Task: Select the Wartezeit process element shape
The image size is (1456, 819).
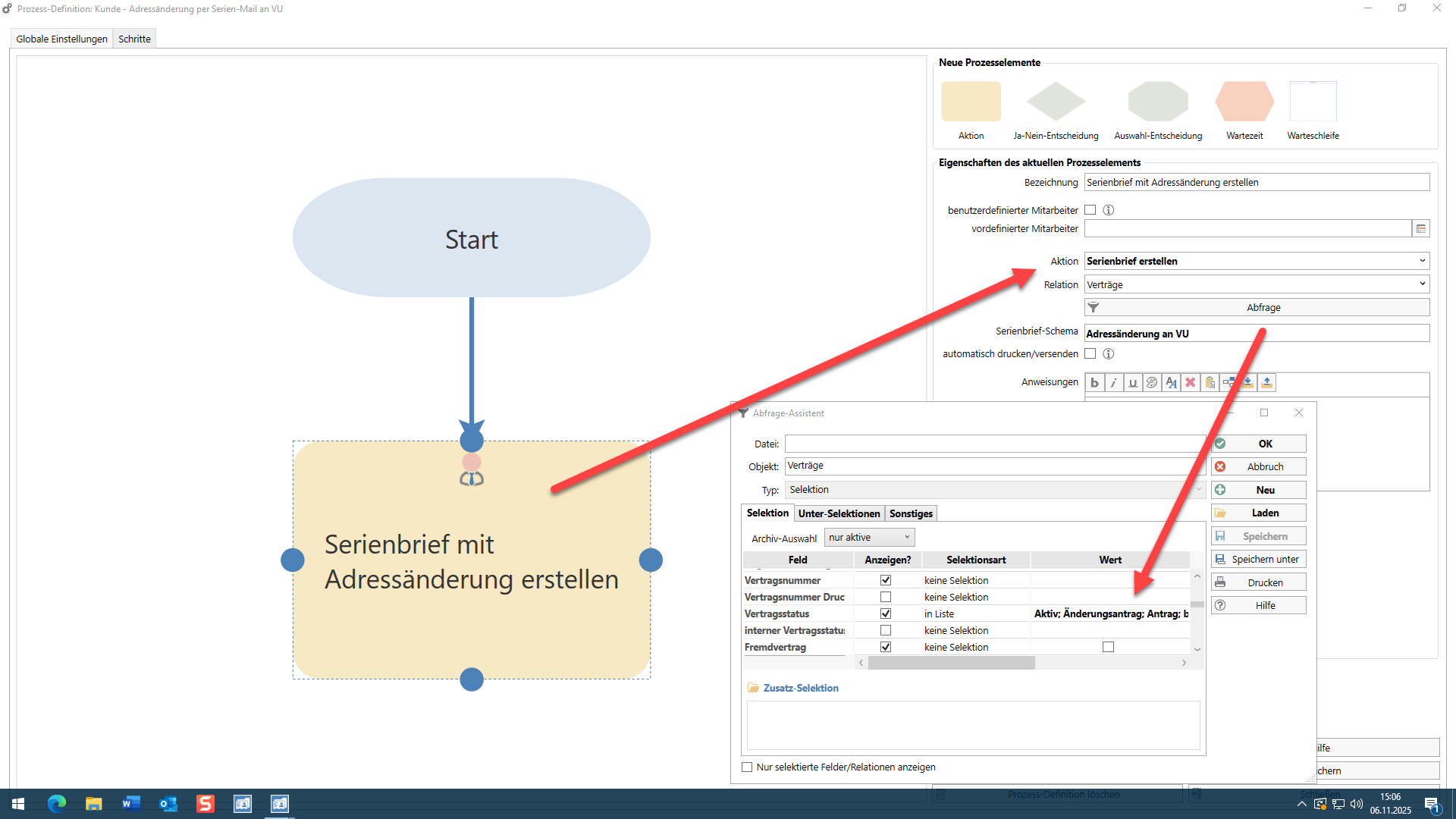Action: click(x=1244, y=102)
